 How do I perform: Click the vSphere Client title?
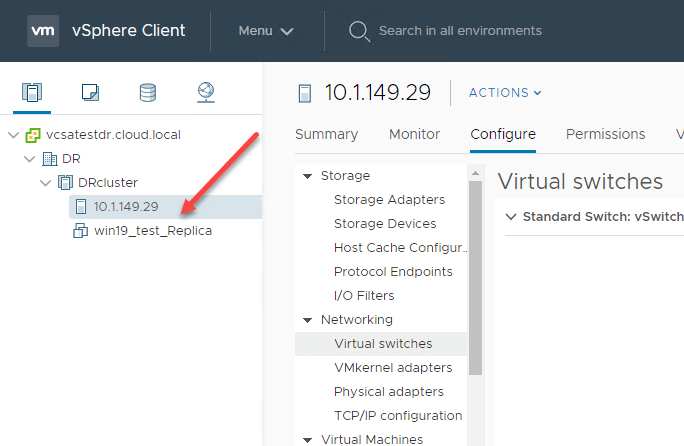[129, 31]
